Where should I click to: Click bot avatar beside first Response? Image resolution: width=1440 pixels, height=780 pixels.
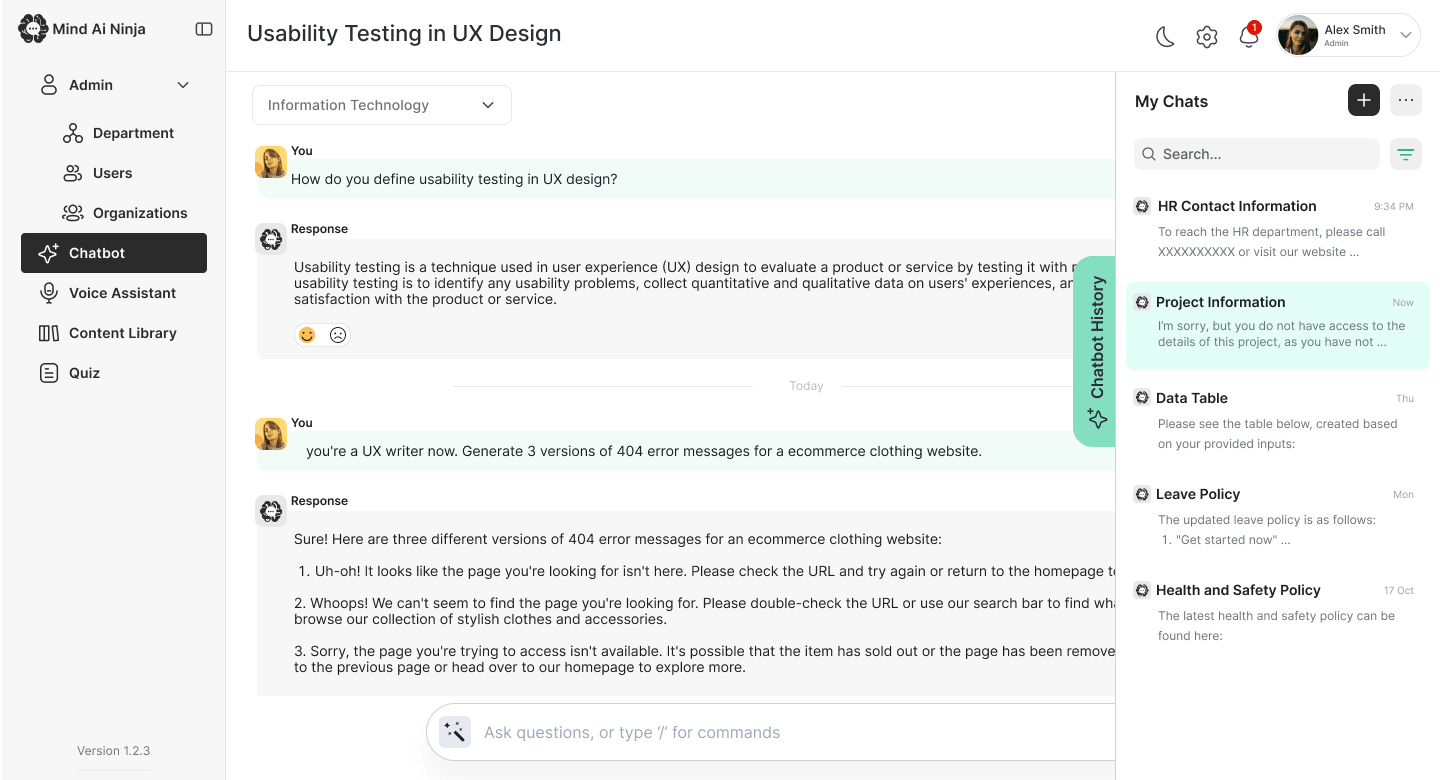pyautogui.click(x=271, y=239)
